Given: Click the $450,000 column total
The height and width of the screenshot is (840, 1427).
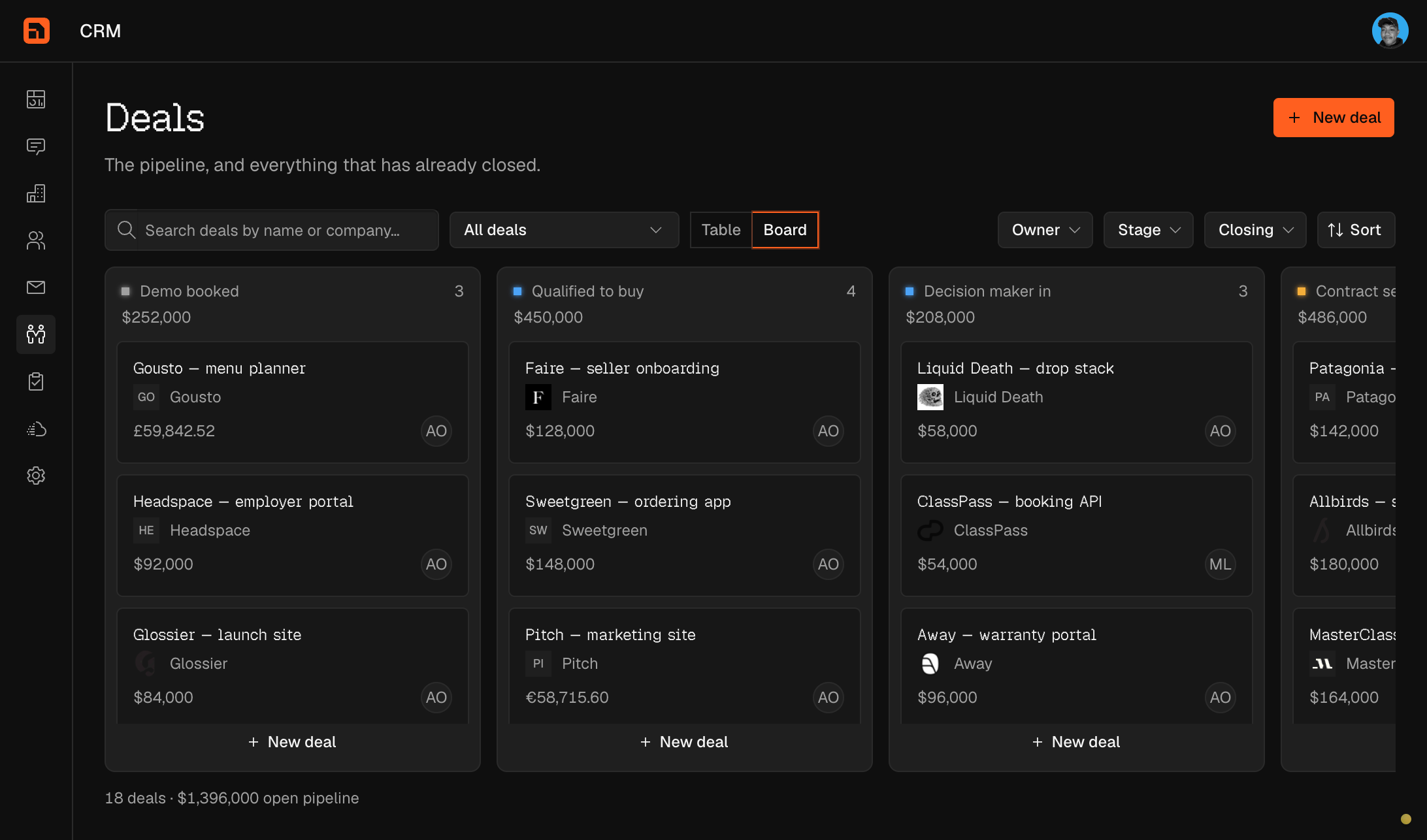Looking at the screenshot, I should coord(548,317).
